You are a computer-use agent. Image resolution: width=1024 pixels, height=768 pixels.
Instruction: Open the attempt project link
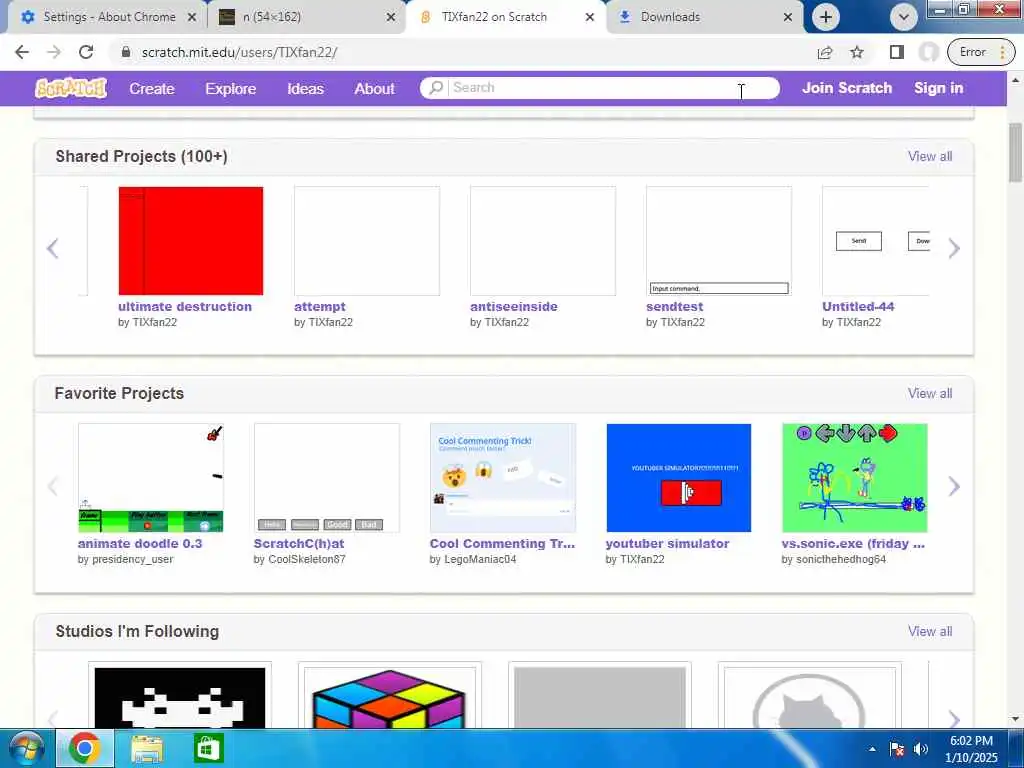(x=319, y=306)
